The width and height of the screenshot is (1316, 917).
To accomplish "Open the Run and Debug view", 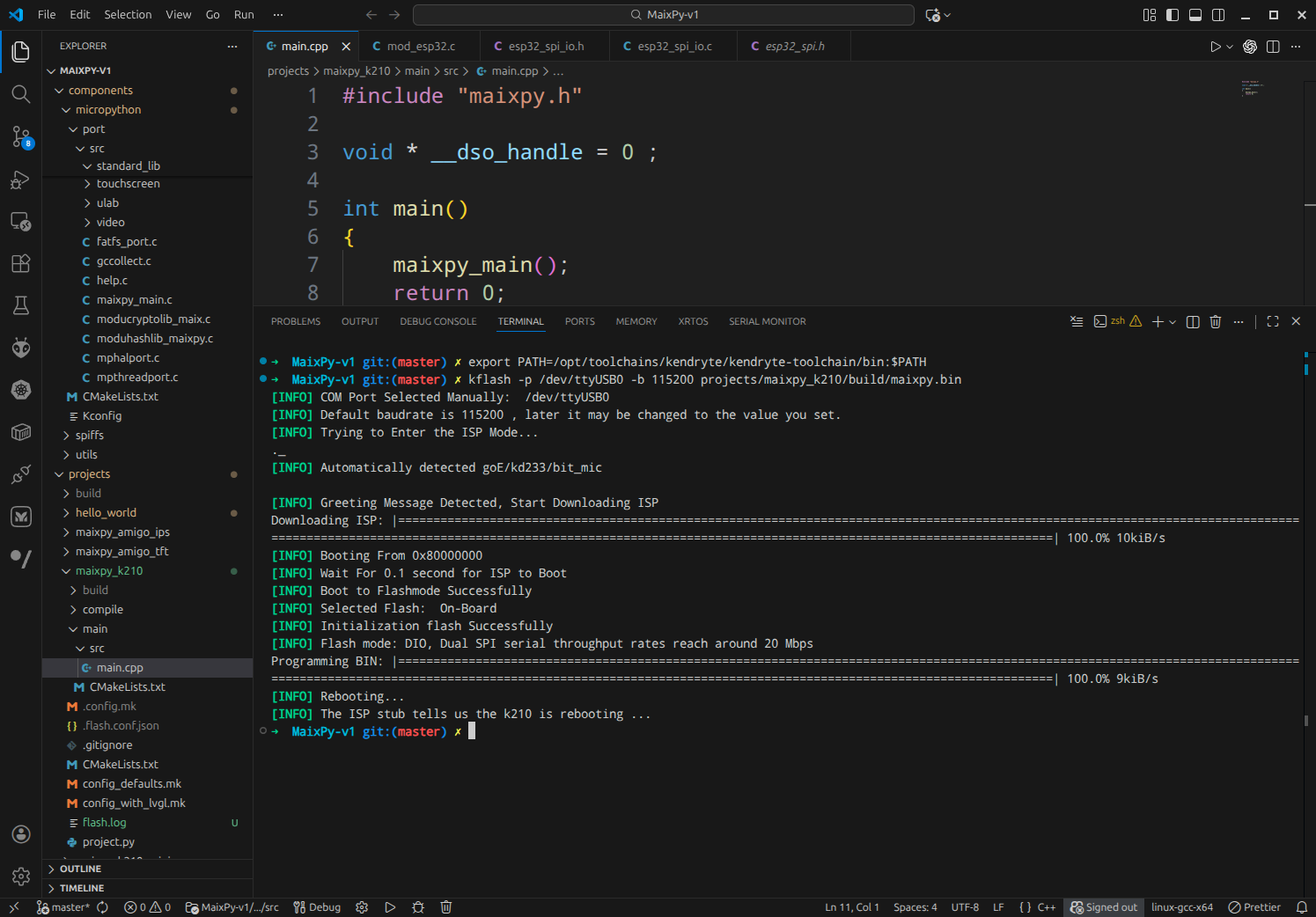I will click(x=21, y=180).
